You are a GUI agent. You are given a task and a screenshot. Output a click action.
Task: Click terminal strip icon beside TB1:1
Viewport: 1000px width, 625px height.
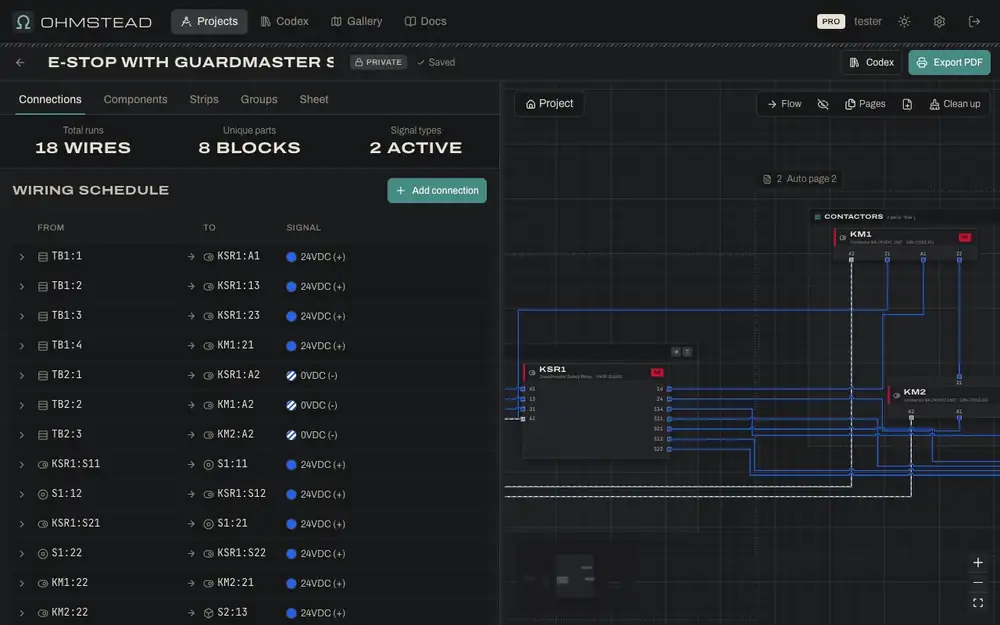coord(43,257)
